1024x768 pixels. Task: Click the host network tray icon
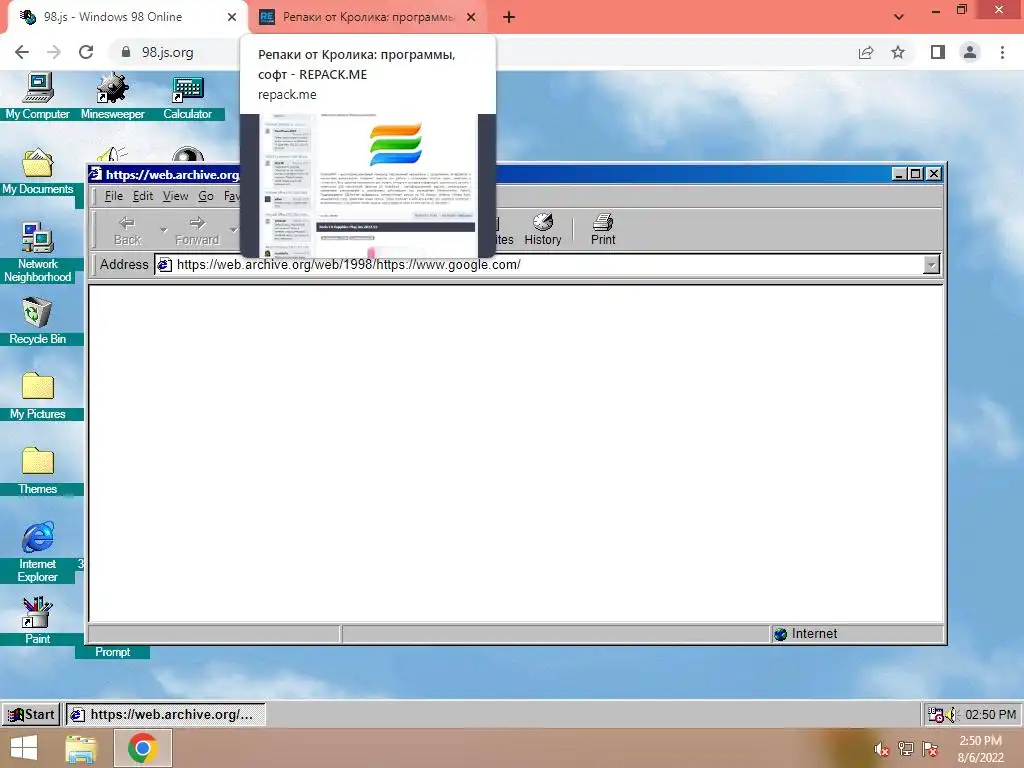coord(906,749)
